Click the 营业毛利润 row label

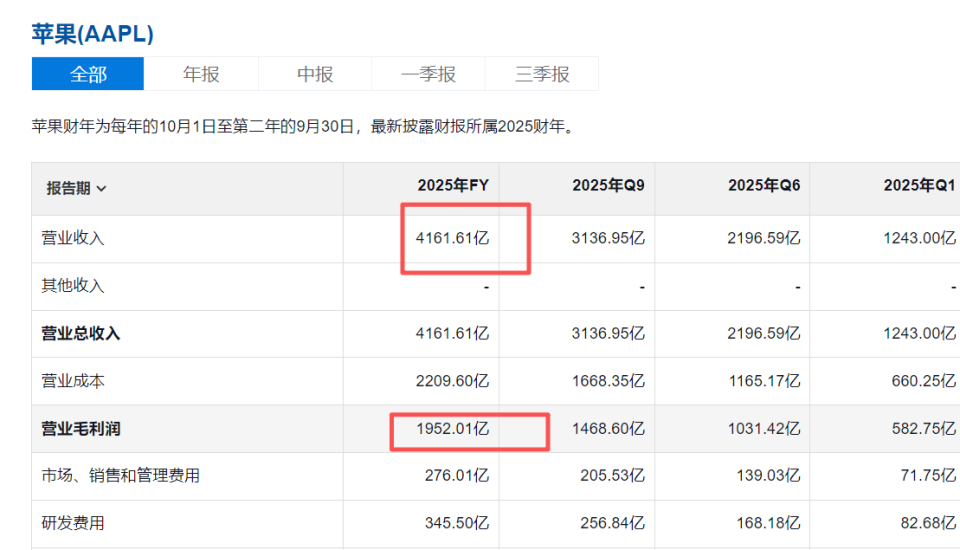click(81, 428)
